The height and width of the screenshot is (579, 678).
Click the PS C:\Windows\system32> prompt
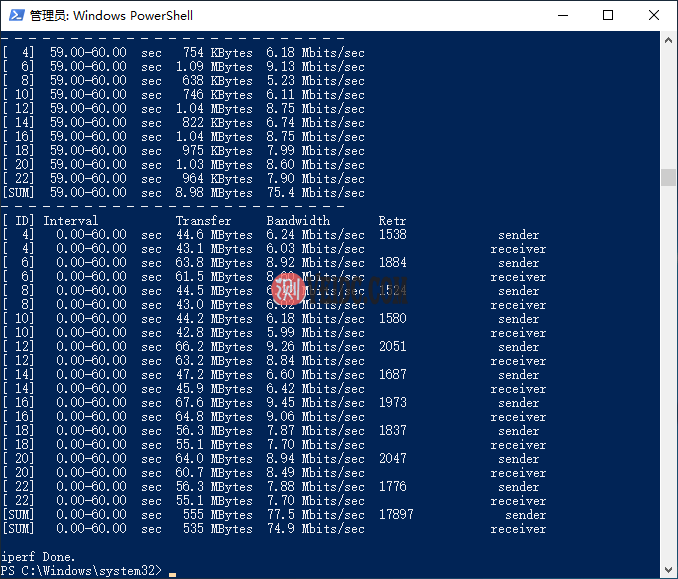81,570
